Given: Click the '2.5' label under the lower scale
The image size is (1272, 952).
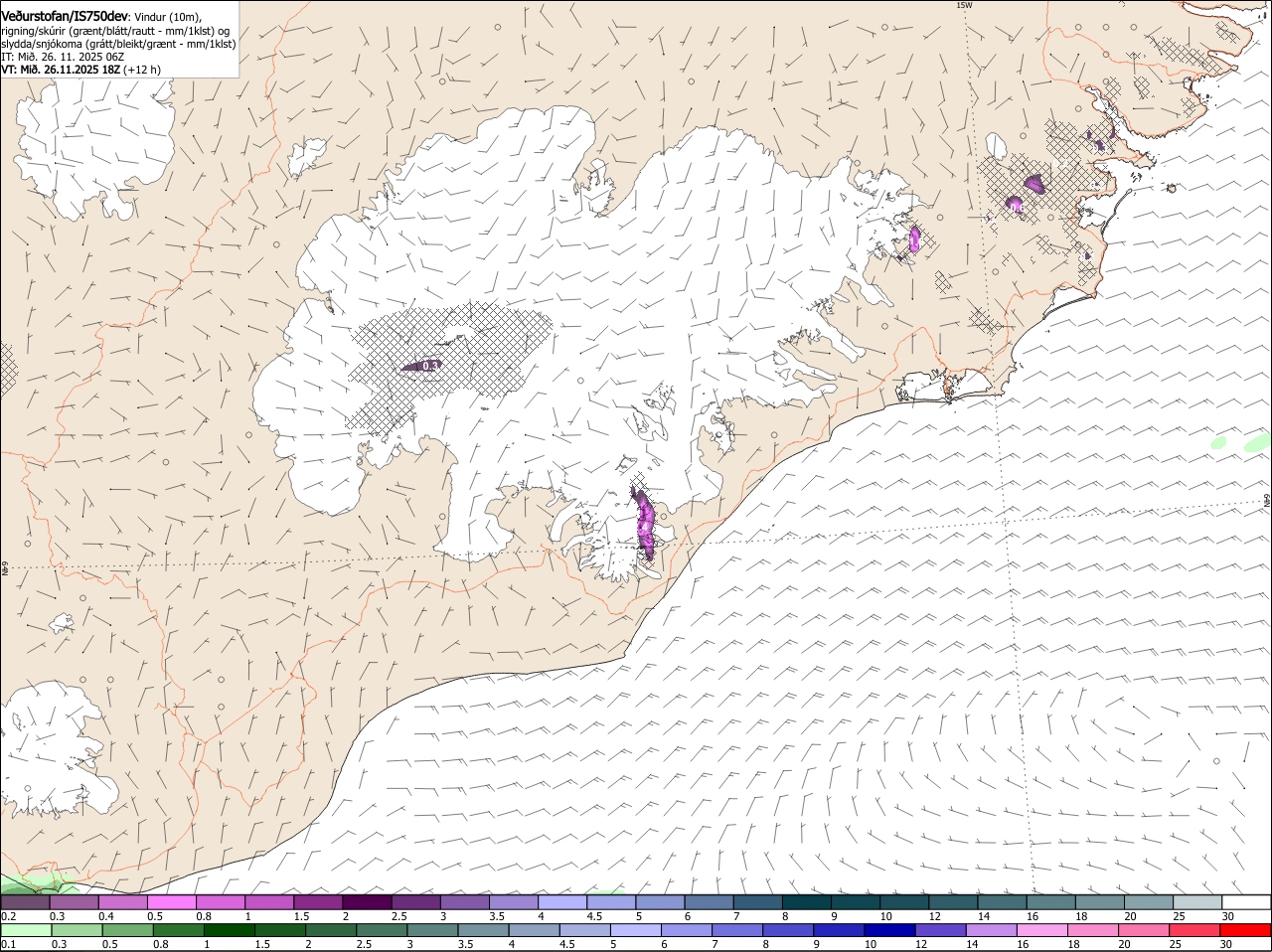Looking at the screenshot, I should (363, 944).
